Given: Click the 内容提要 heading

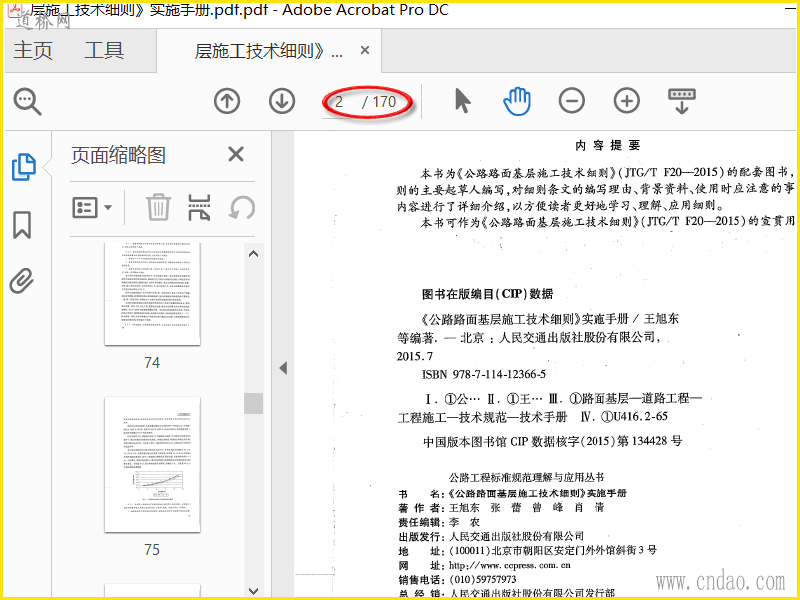Looking at the screenshot, I should click(607, 145).
